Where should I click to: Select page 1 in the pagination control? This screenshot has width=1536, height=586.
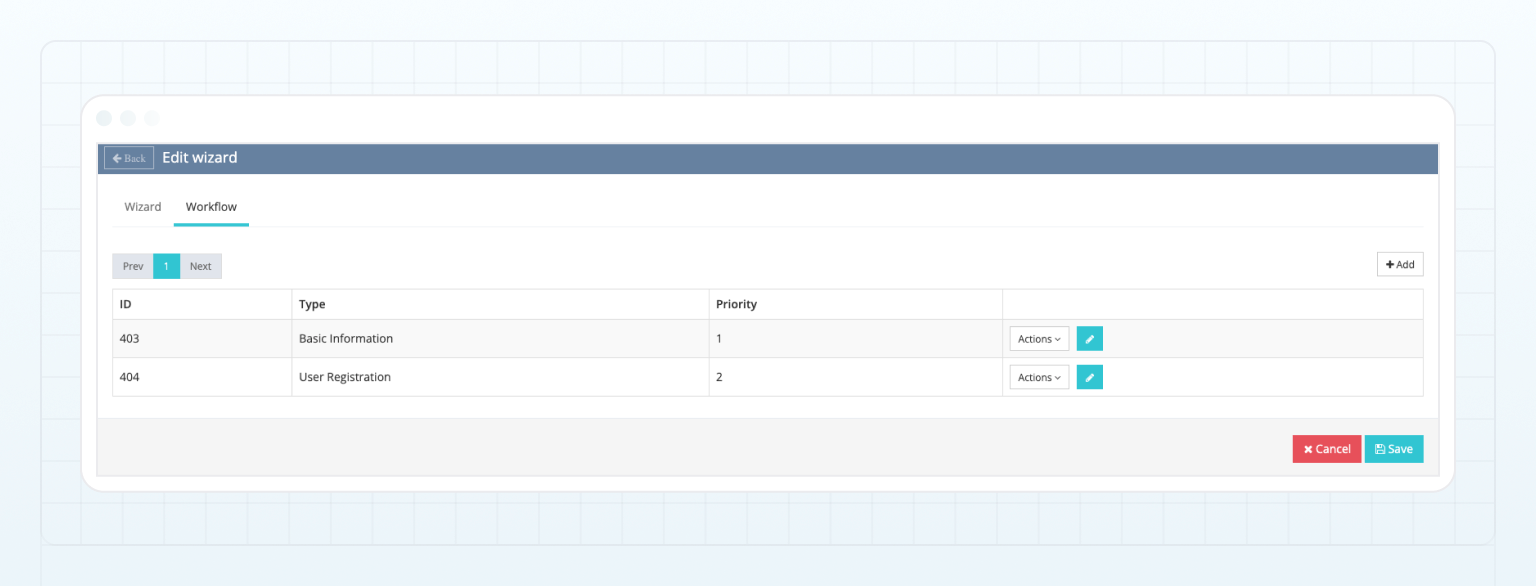click(x=166, y=266)
